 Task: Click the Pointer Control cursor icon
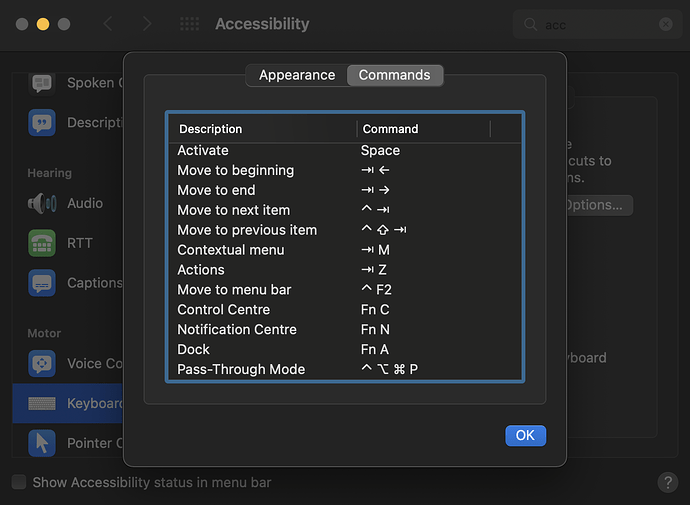coord(42,443)
